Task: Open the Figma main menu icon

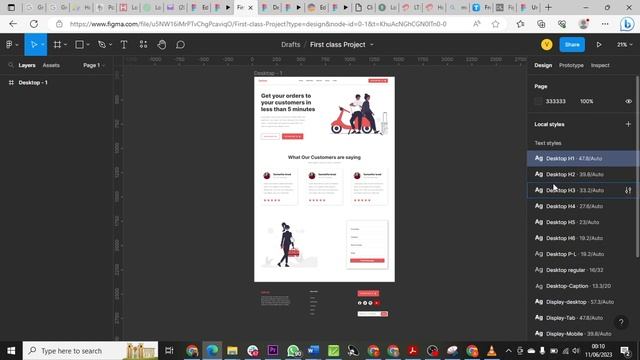Action: [9, 44]
